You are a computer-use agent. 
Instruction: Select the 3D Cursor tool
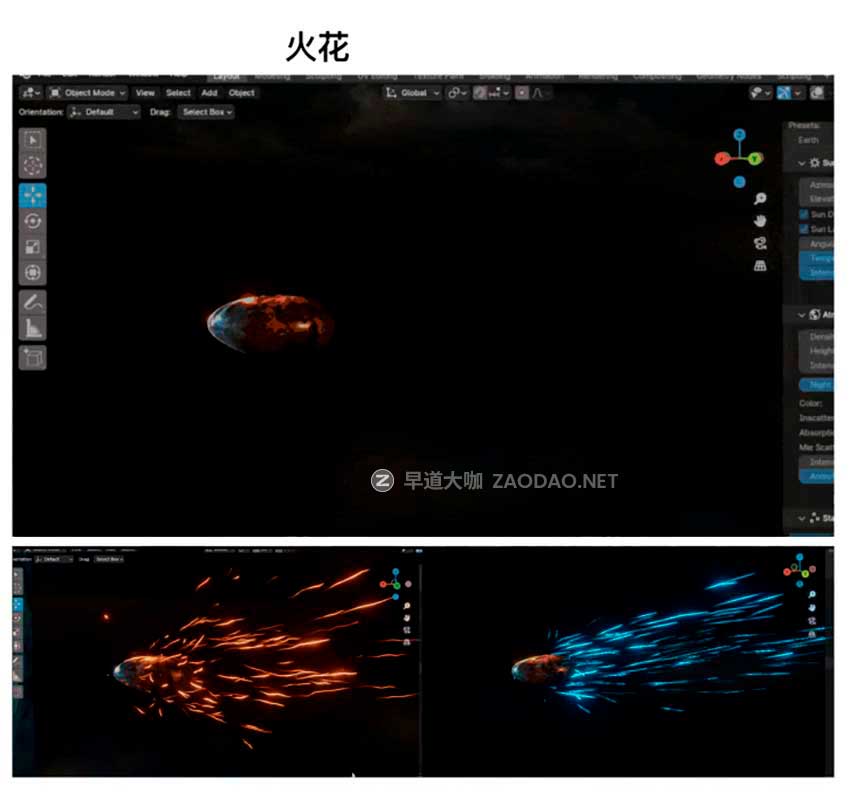click(x=33, y=164)
